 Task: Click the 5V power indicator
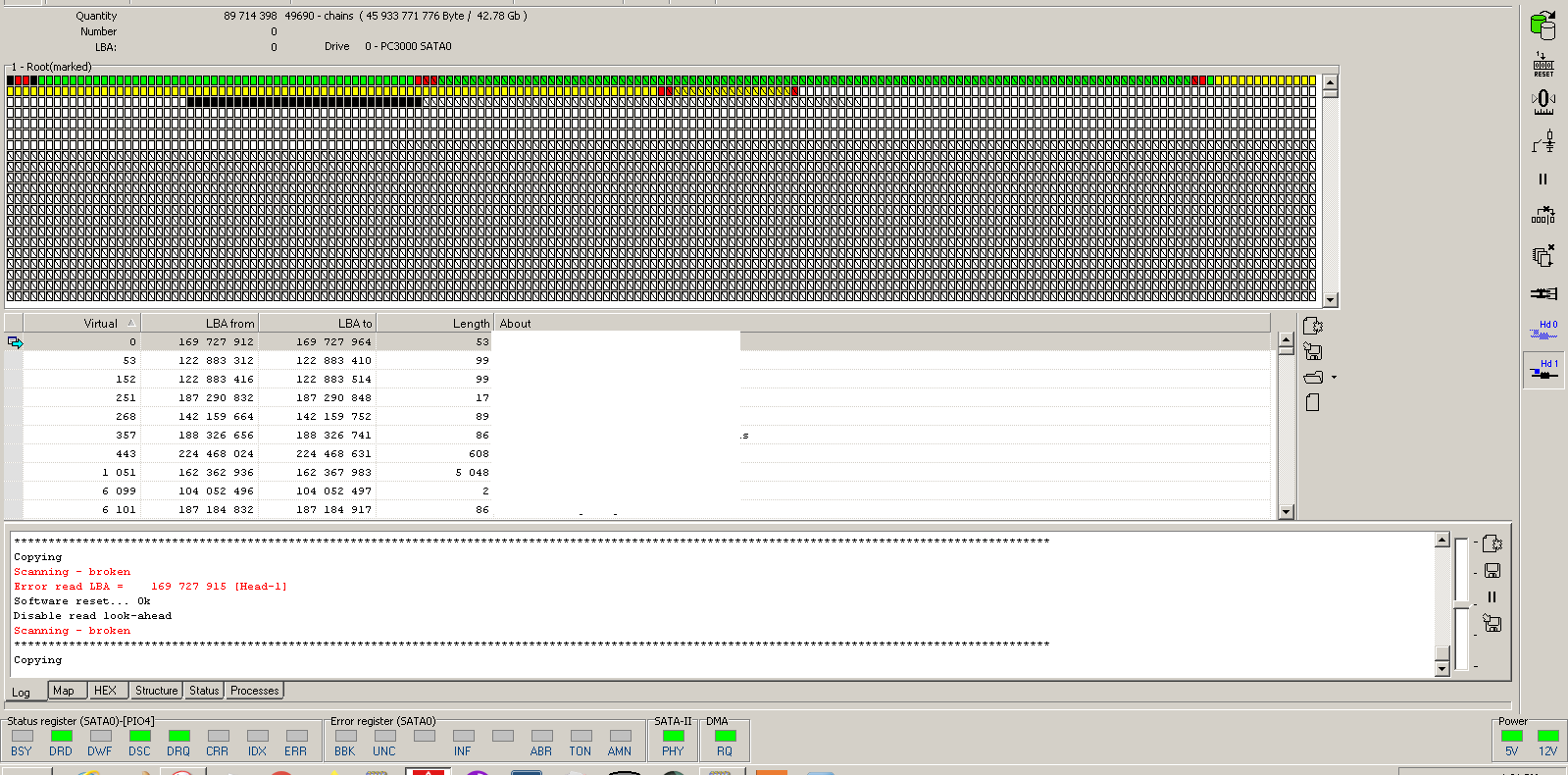pos(1511,743)
